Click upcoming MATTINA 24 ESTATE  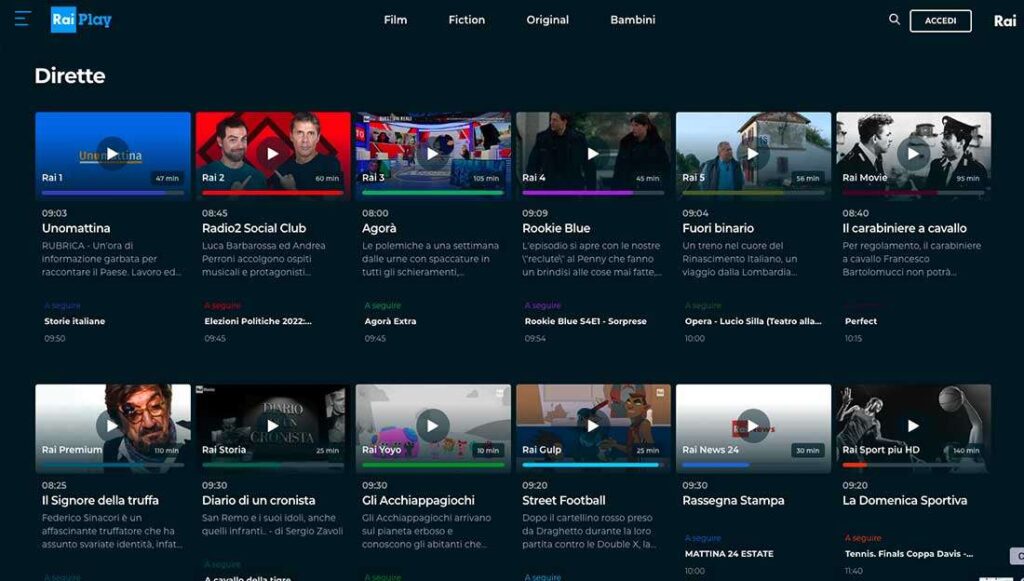(729, 554)
